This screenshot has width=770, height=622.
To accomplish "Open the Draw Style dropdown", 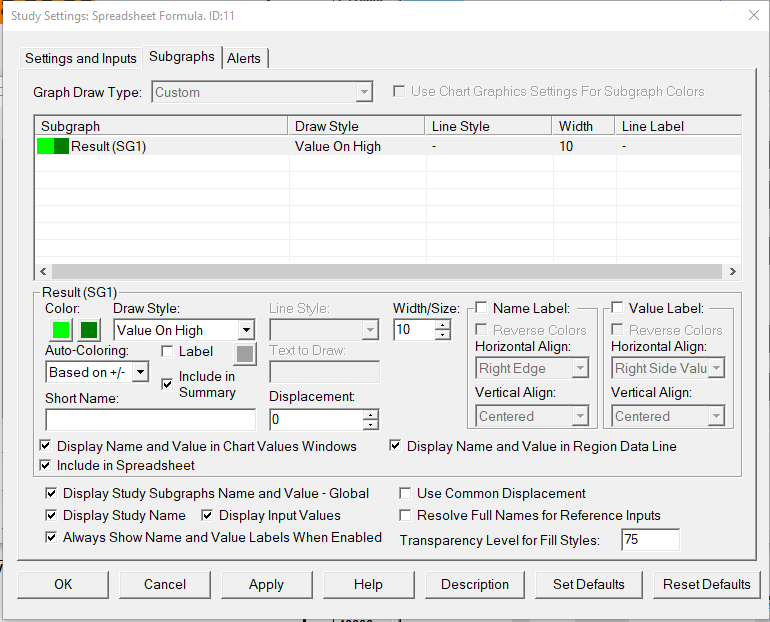I will 246,330.
